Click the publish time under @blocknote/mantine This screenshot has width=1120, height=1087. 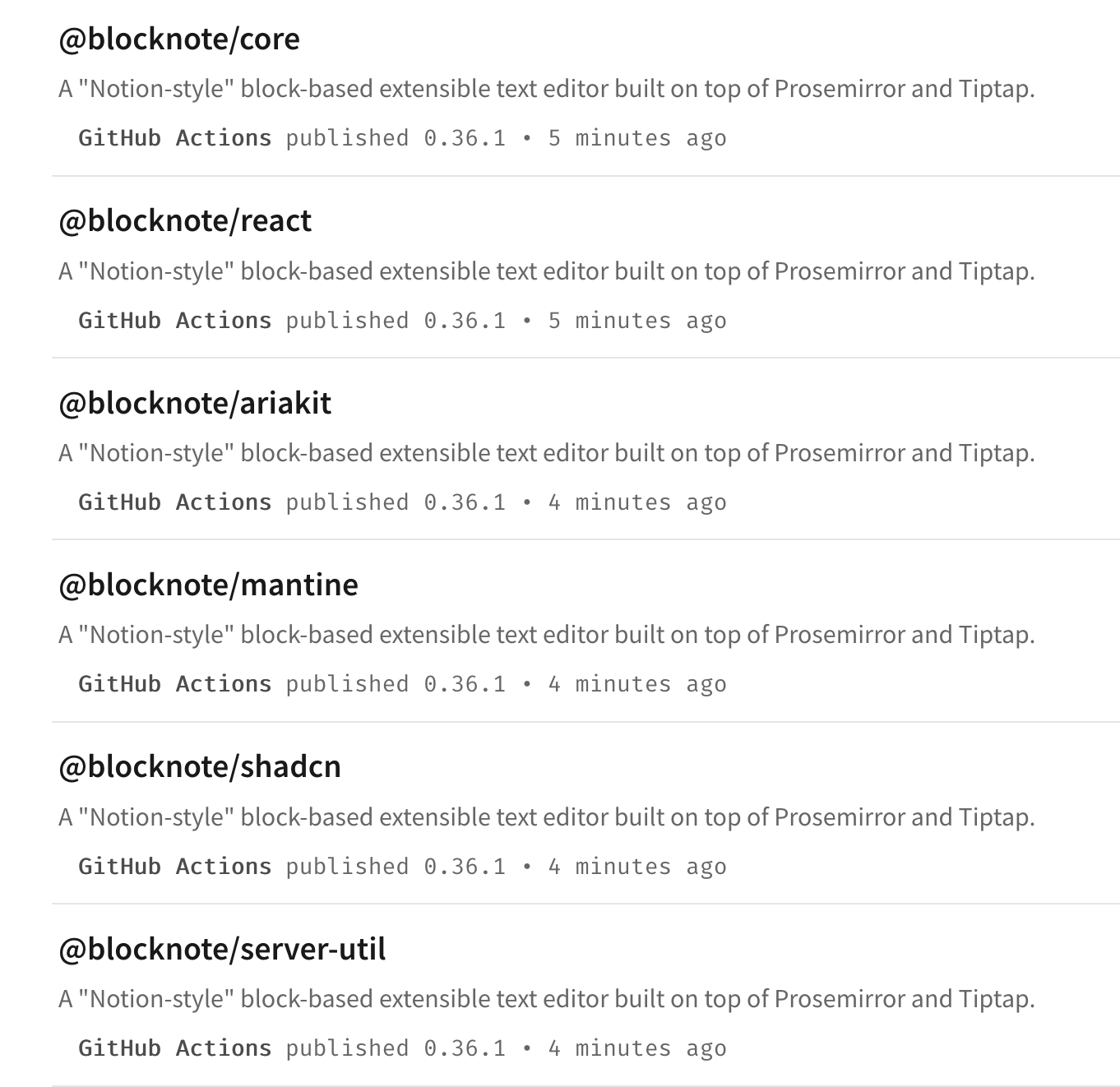click(636, 684)
